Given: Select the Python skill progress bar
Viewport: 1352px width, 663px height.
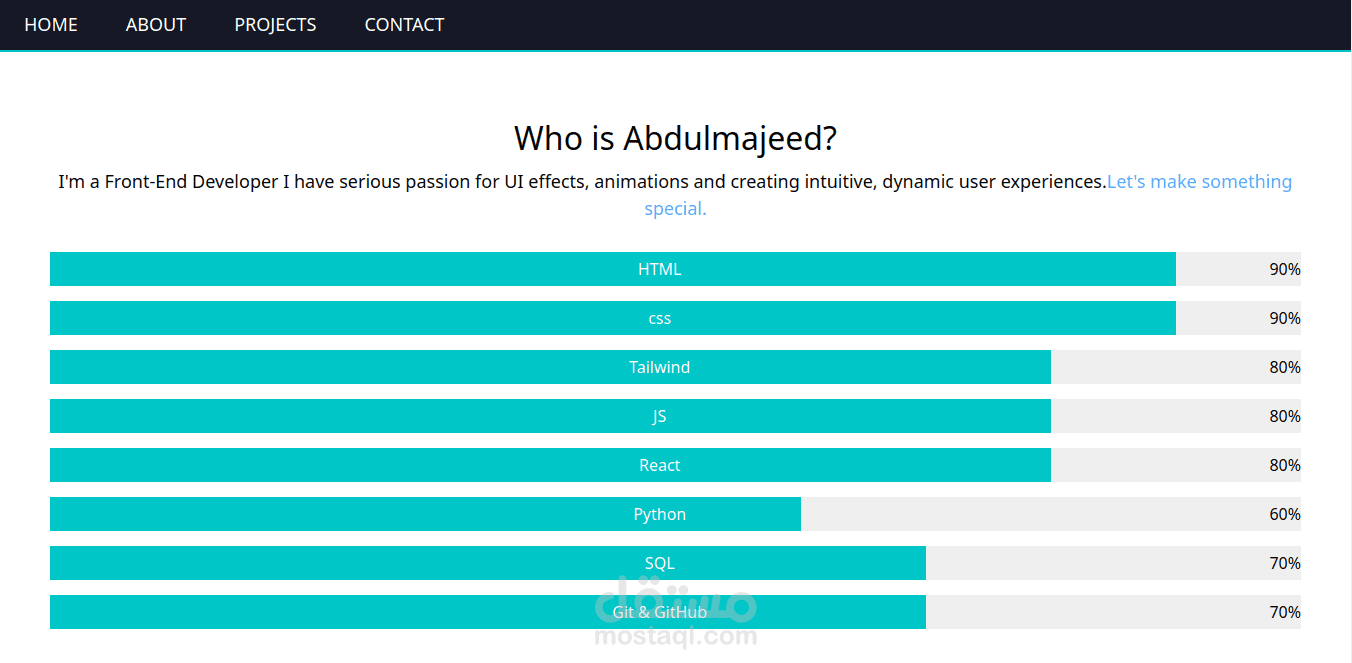Looking at the screenshot, I should click(x=425, y=514).
